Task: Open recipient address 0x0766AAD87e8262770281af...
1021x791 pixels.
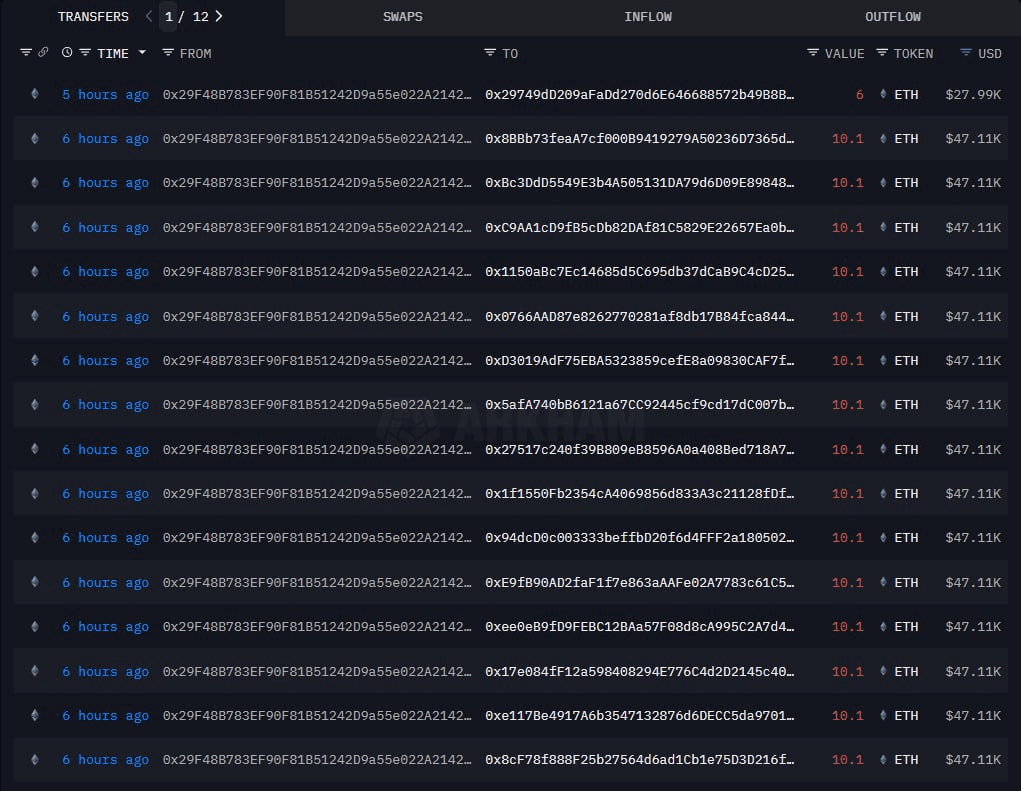Action: click(639, 316)
